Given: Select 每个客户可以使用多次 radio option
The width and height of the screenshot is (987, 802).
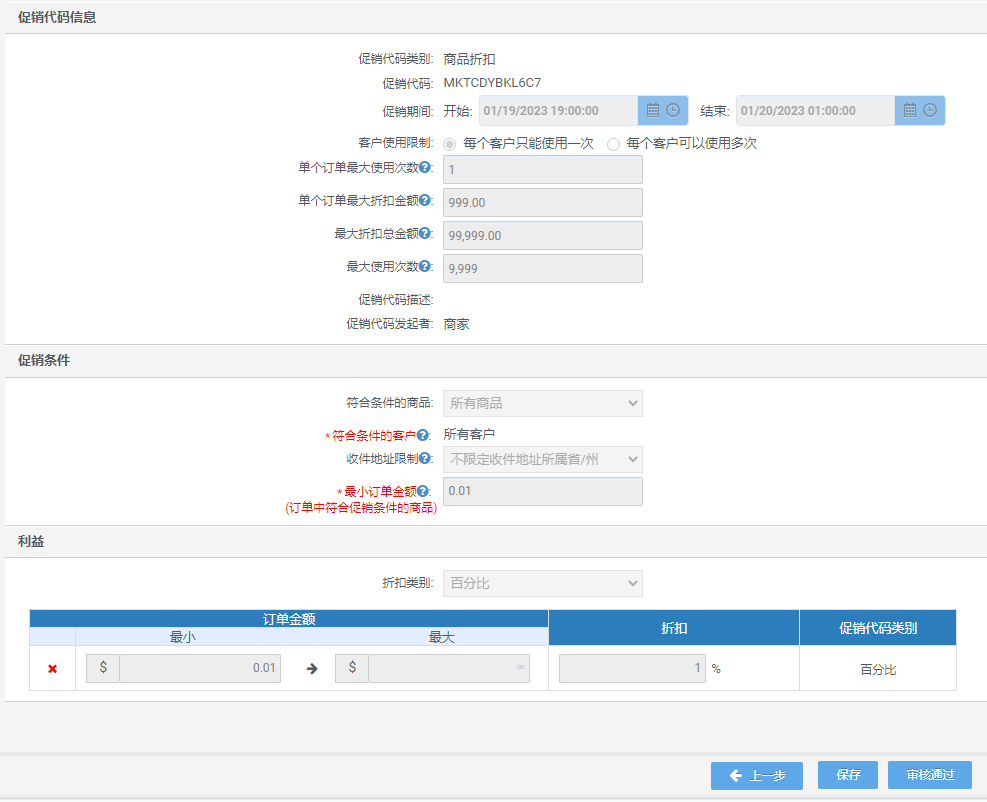Looking at the screenshot, I should [x=613, y=144].
